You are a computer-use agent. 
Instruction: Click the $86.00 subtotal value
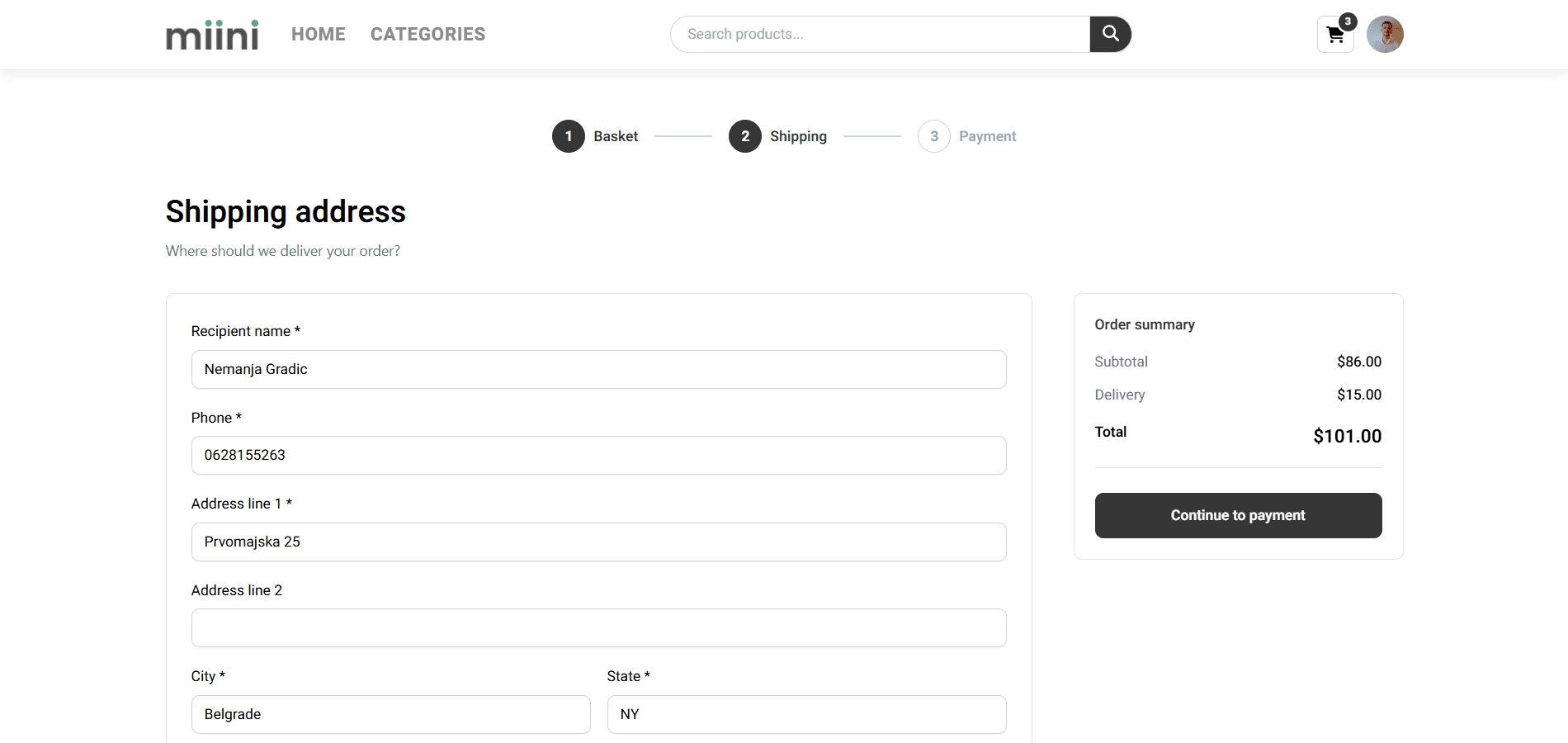[1359, 362]
